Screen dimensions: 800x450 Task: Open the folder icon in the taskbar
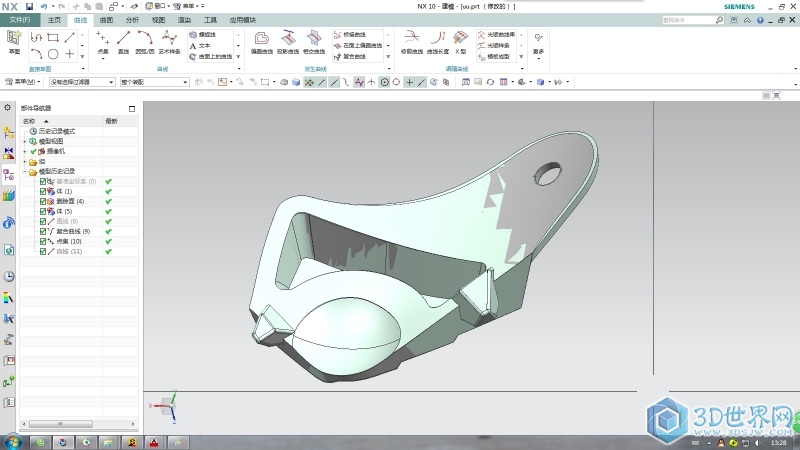click(108, 442)
